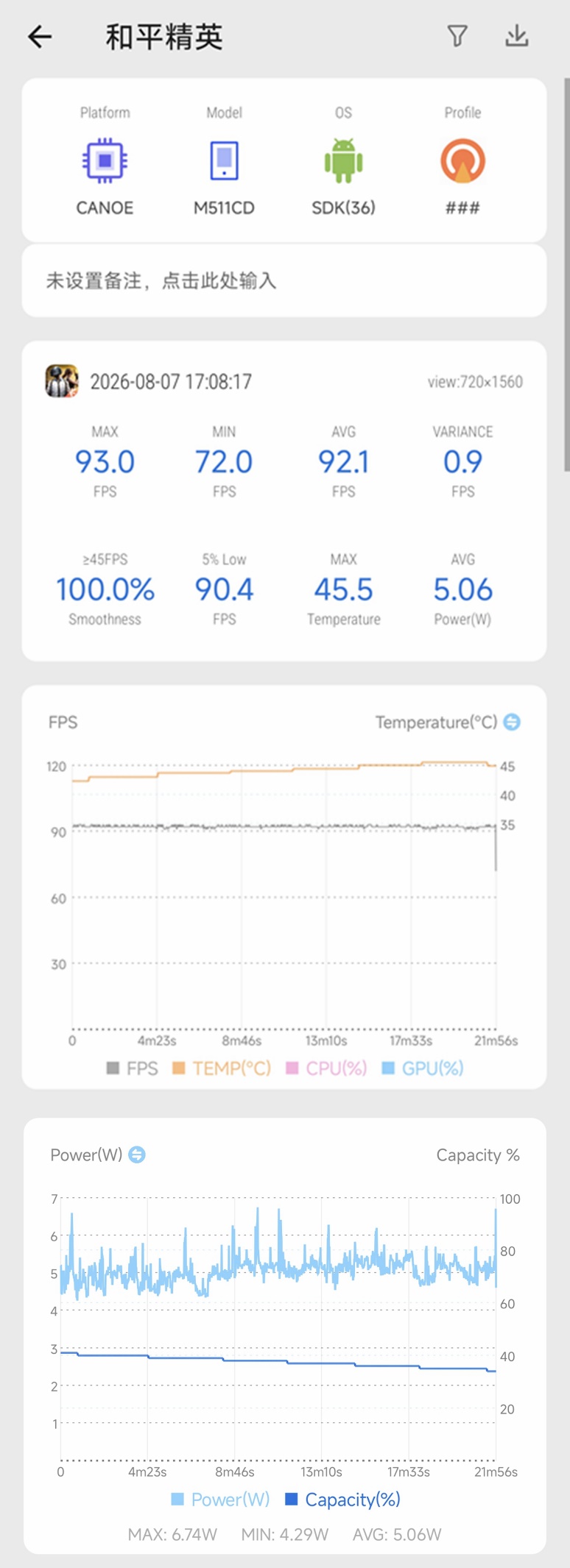Toggle the FPS legend series

(x=133, y=1068)
